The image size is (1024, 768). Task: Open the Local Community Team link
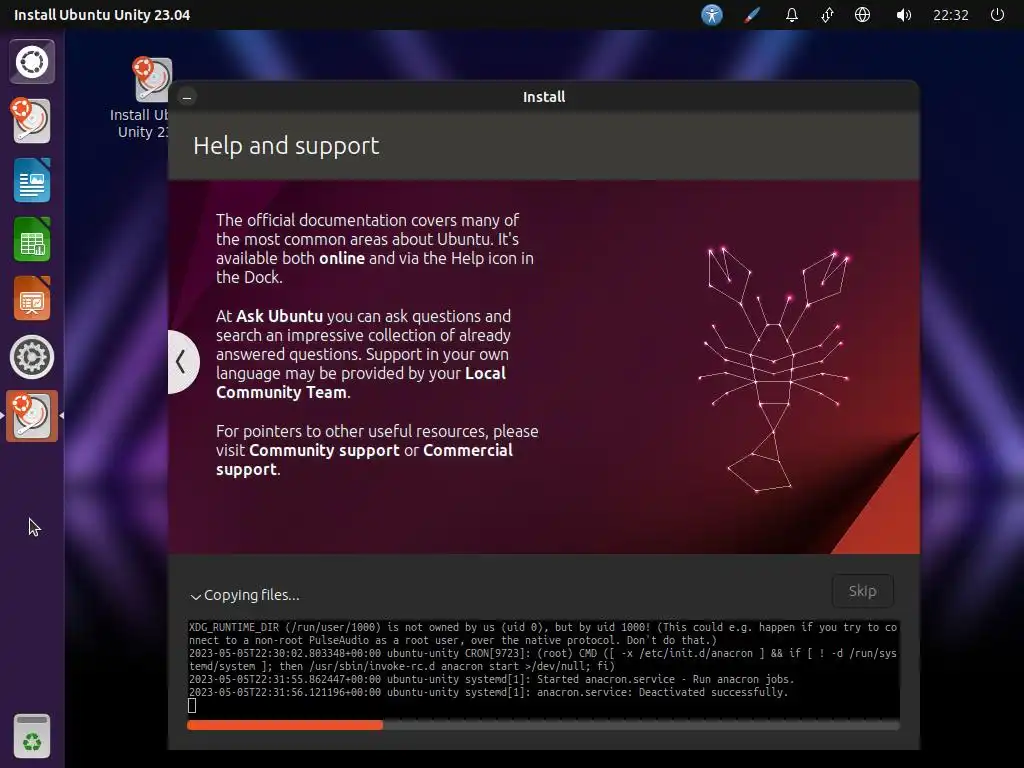pos(361,383)
